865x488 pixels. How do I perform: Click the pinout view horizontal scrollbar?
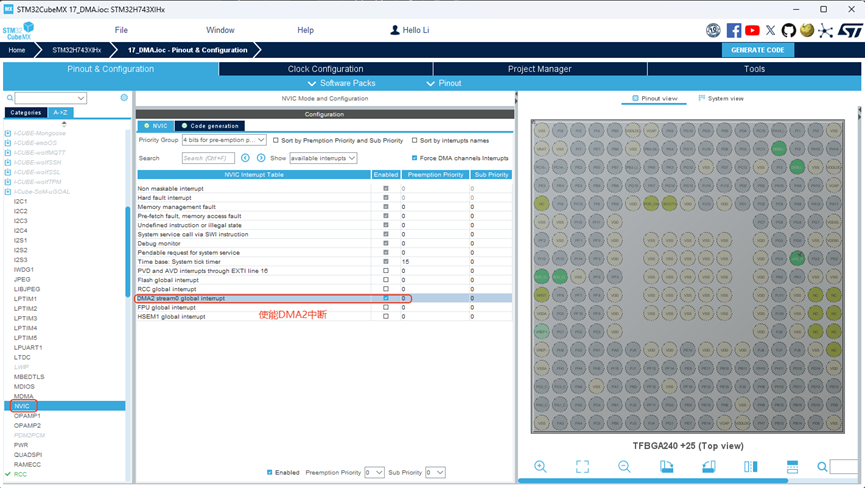click(652, 481)
